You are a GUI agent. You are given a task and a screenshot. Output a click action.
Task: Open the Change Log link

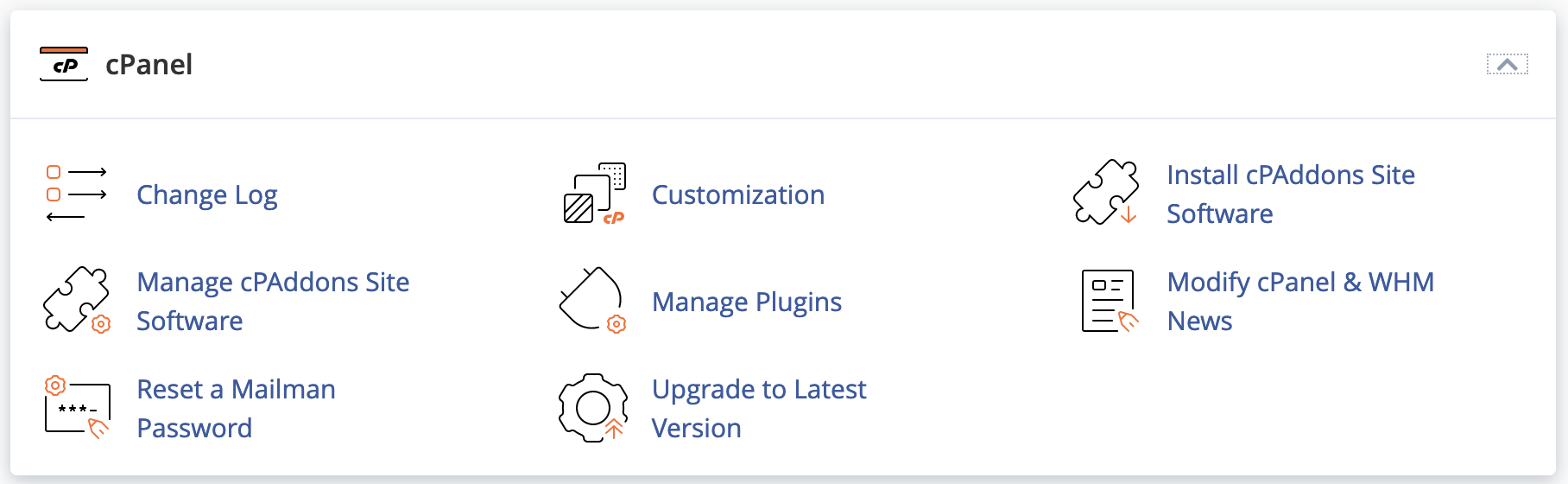coord(207,195)
